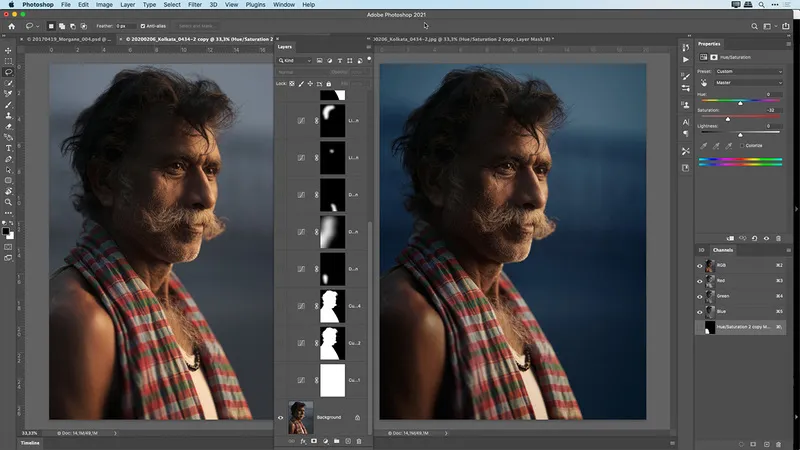Image resolution: width=800 pixels, height=450 pixels.
Task: Open the Kind filter dropdown in Layers
Action: pos(295,61)
